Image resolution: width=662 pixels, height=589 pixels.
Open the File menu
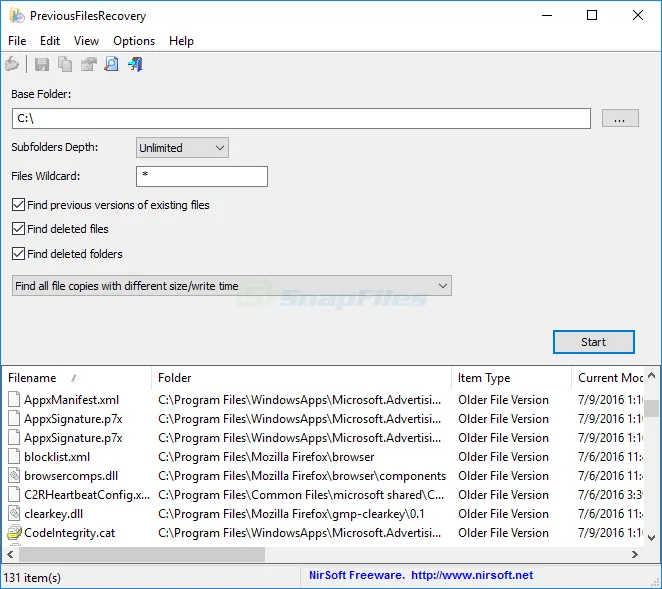coord(17,41)
